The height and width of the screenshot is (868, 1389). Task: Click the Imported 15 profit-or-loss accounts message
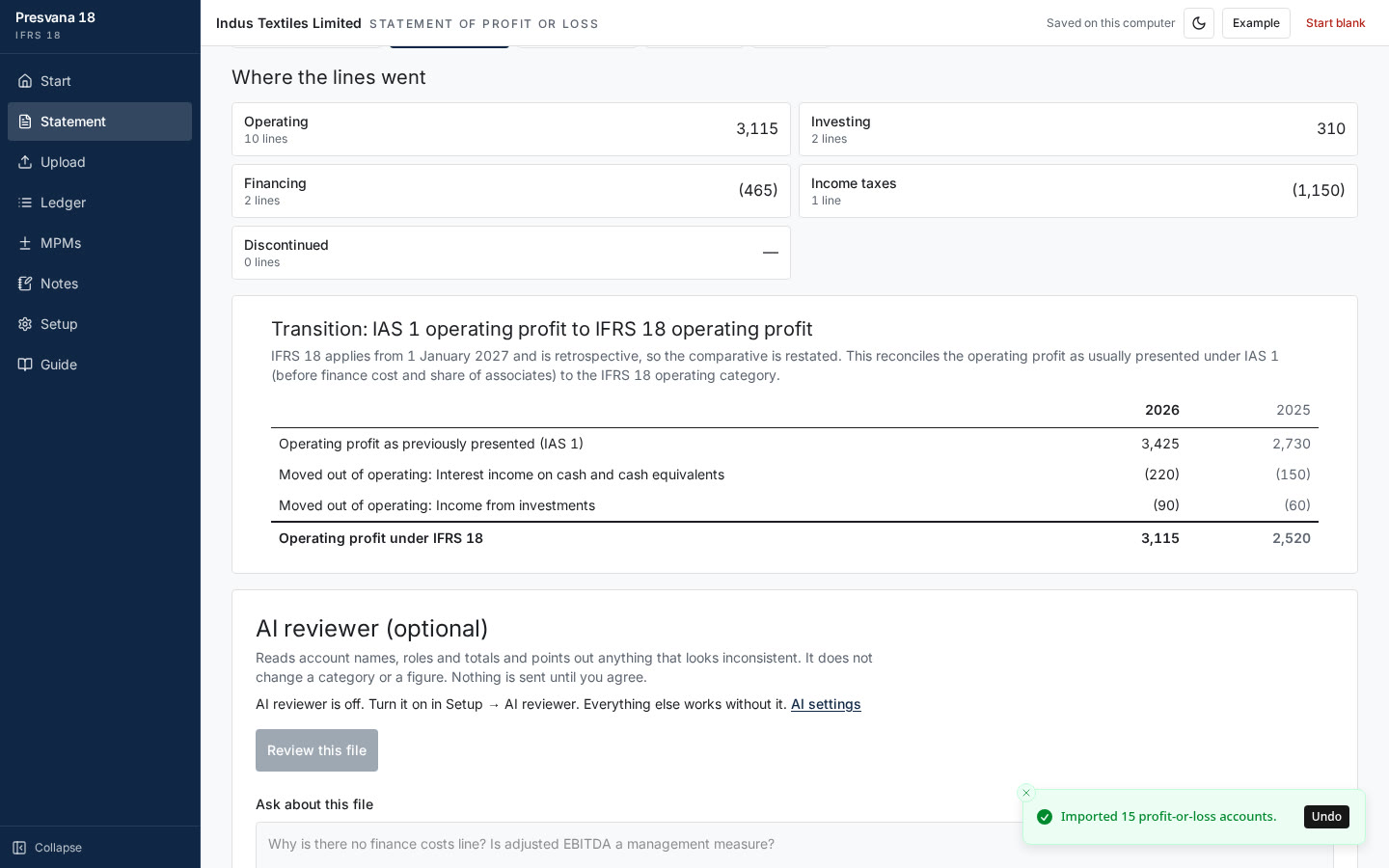(1168, 817)
